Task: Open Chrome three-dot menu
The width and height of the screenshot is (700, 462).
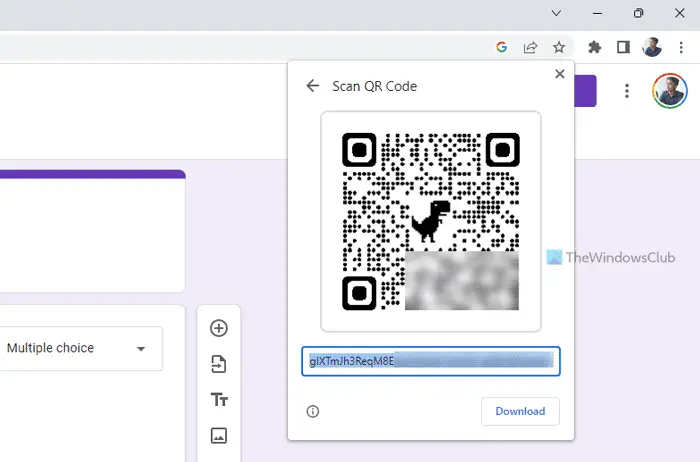Action: 681,47
